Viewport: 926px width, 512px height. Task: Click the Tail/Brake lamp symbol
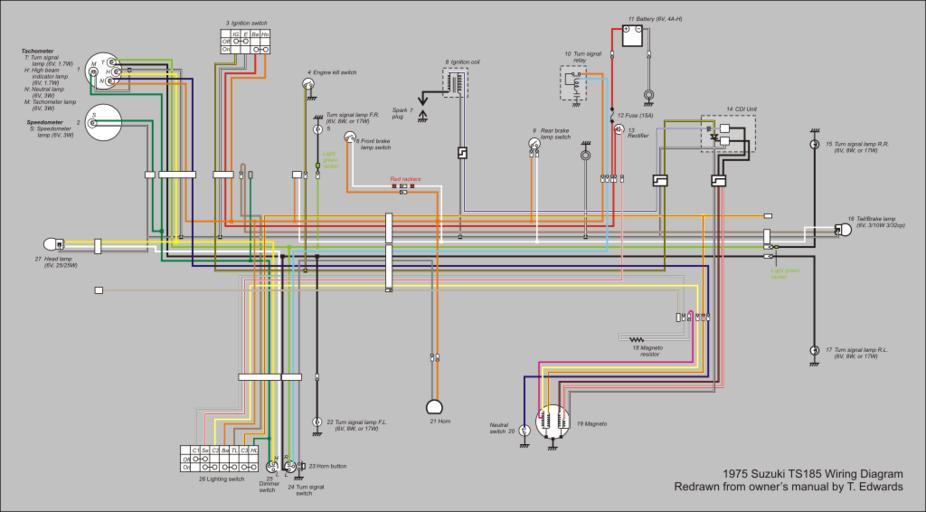pos(843,229)
